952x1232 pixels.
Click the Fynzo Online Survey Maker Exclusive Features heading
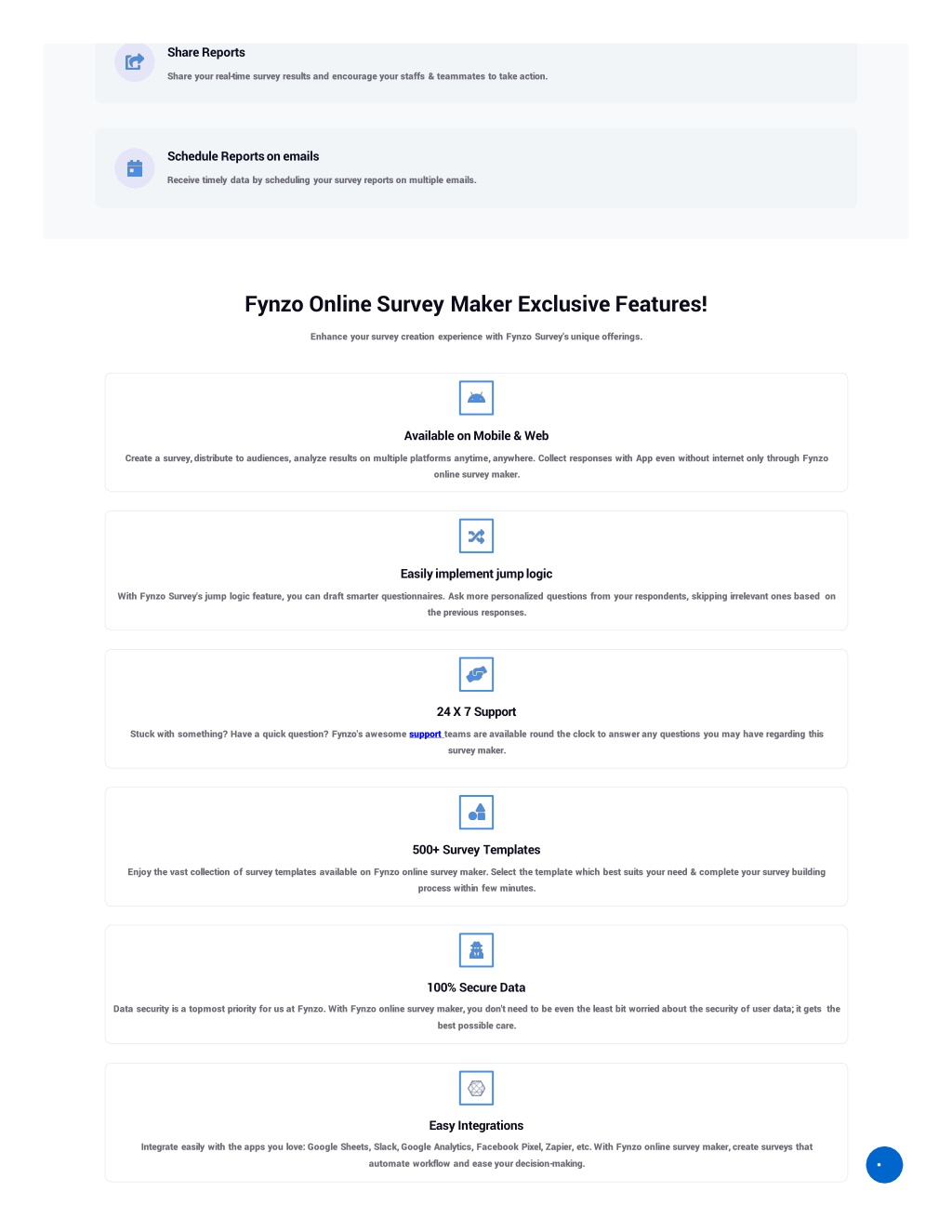[476, 304]
